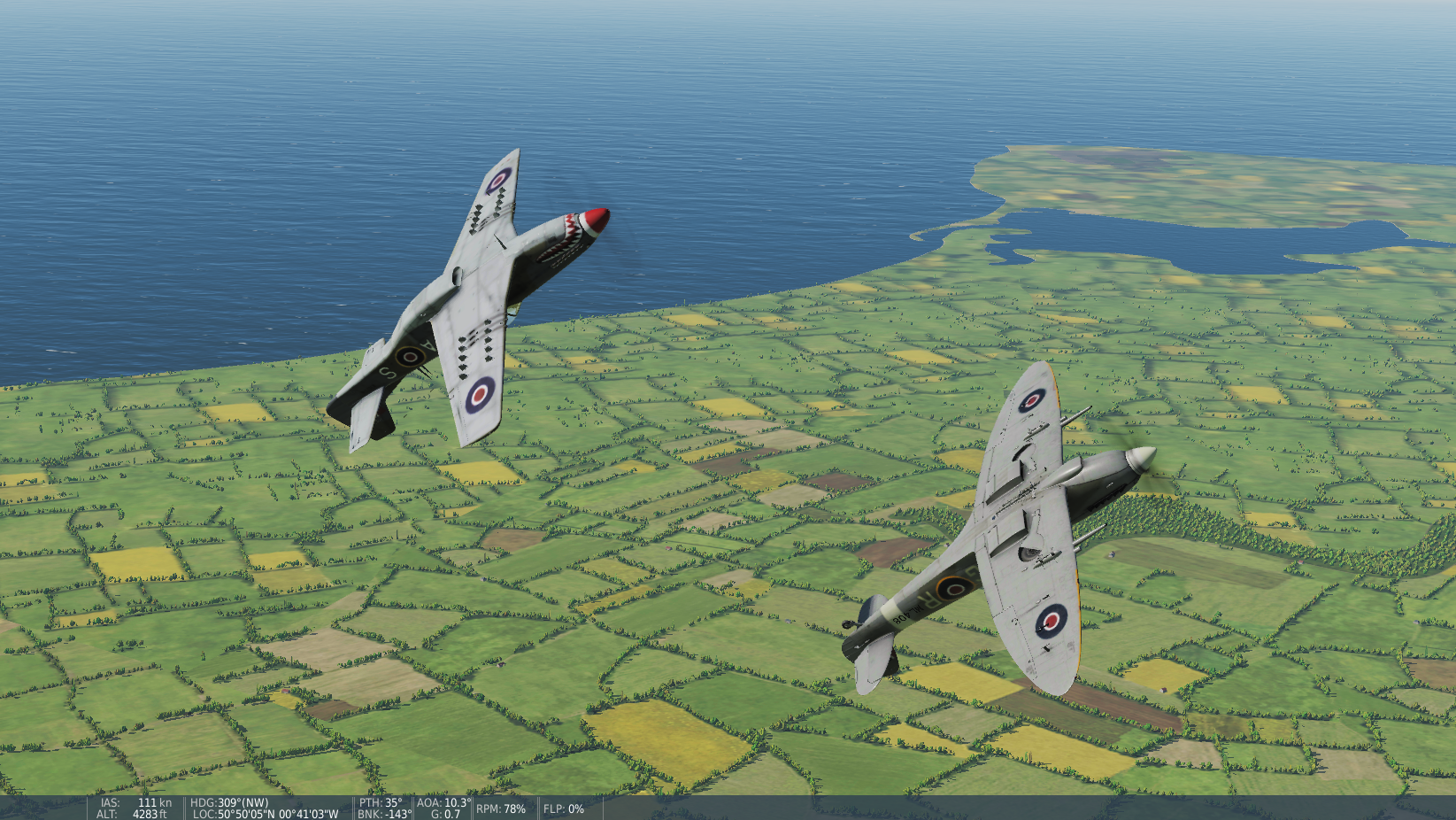Click the Mustang's fuselage roundel
Image resolution: width=1456 pixels, height=820 pixels.
[410, 357]
